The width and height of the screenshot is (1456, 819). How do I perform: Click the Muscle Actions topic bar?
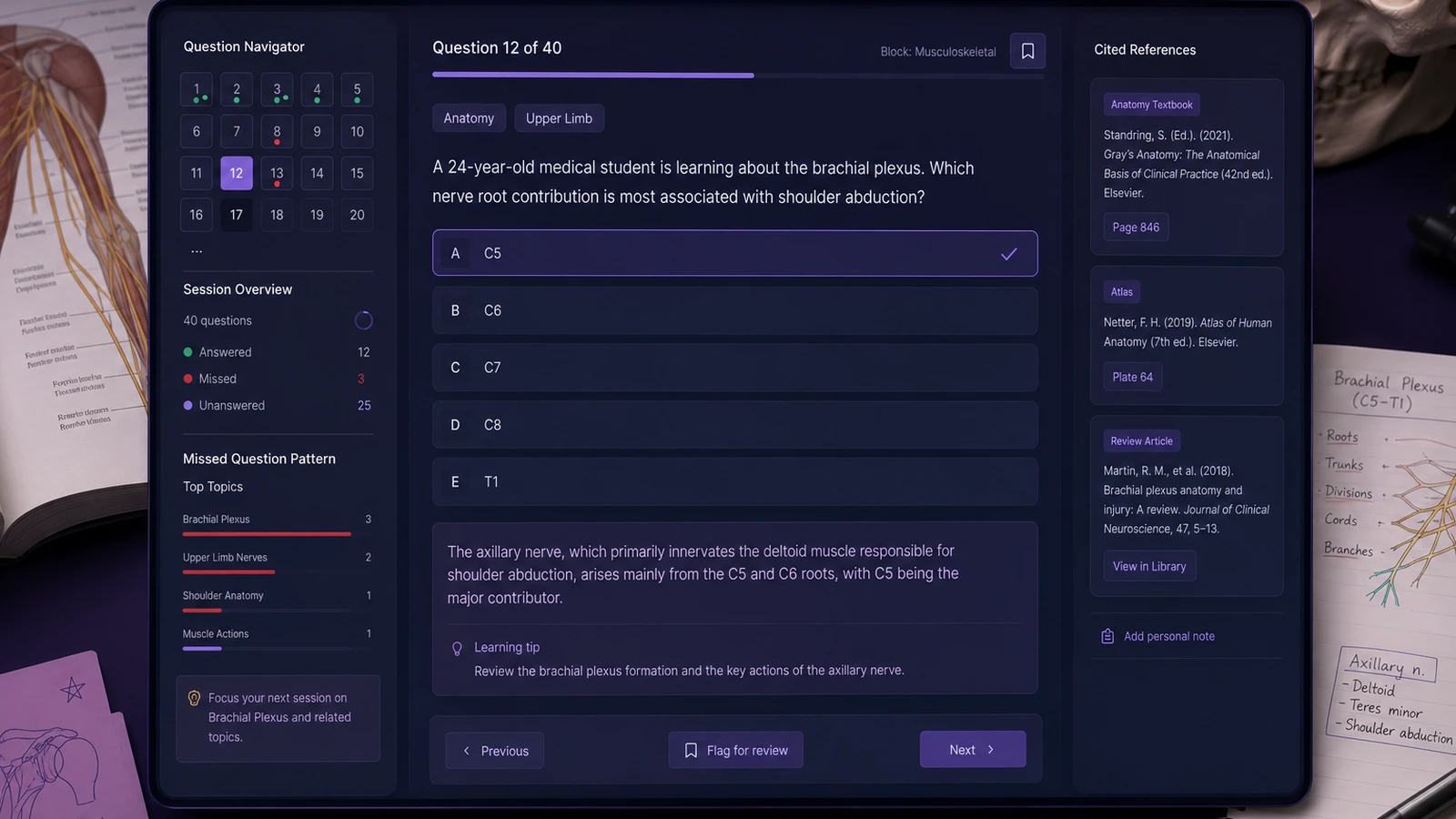coord(202,649)
